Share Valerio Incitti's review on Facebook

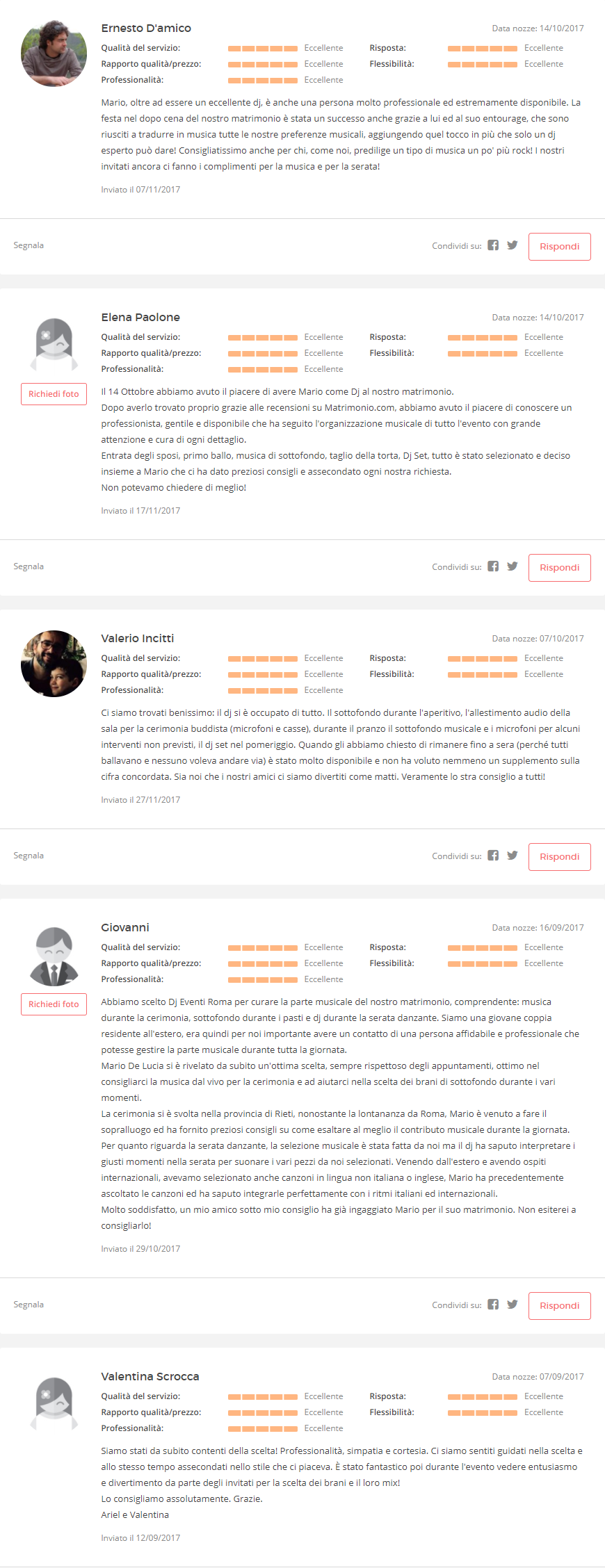click(x=493, y=856)
